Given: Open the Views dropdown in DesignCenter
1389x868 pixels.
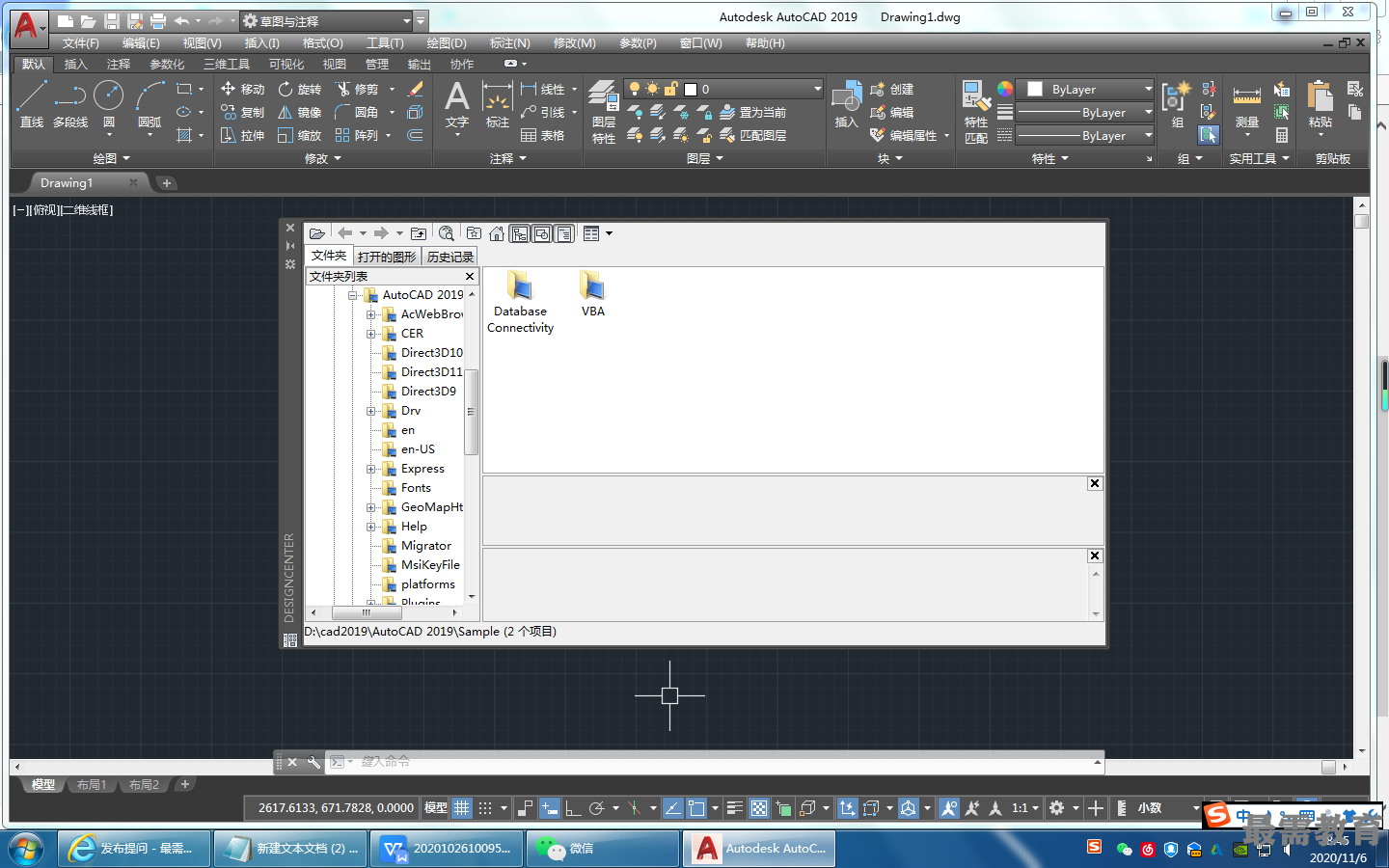Looking at the screenshot, I should pos(609,233).
